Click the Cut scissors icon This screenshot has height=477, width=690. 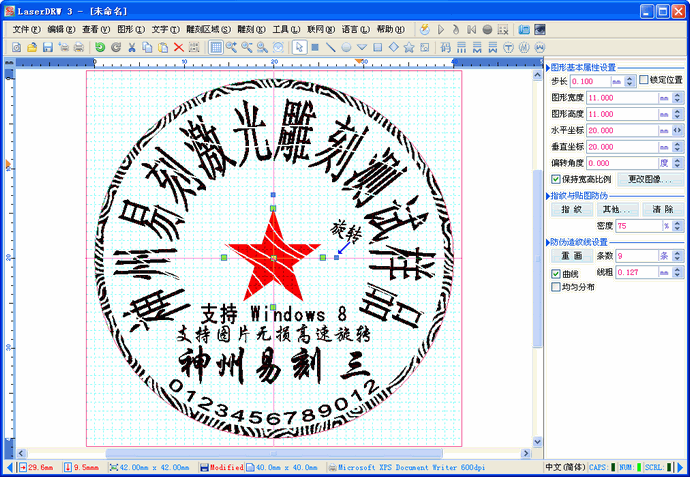(x=132, y=47)
